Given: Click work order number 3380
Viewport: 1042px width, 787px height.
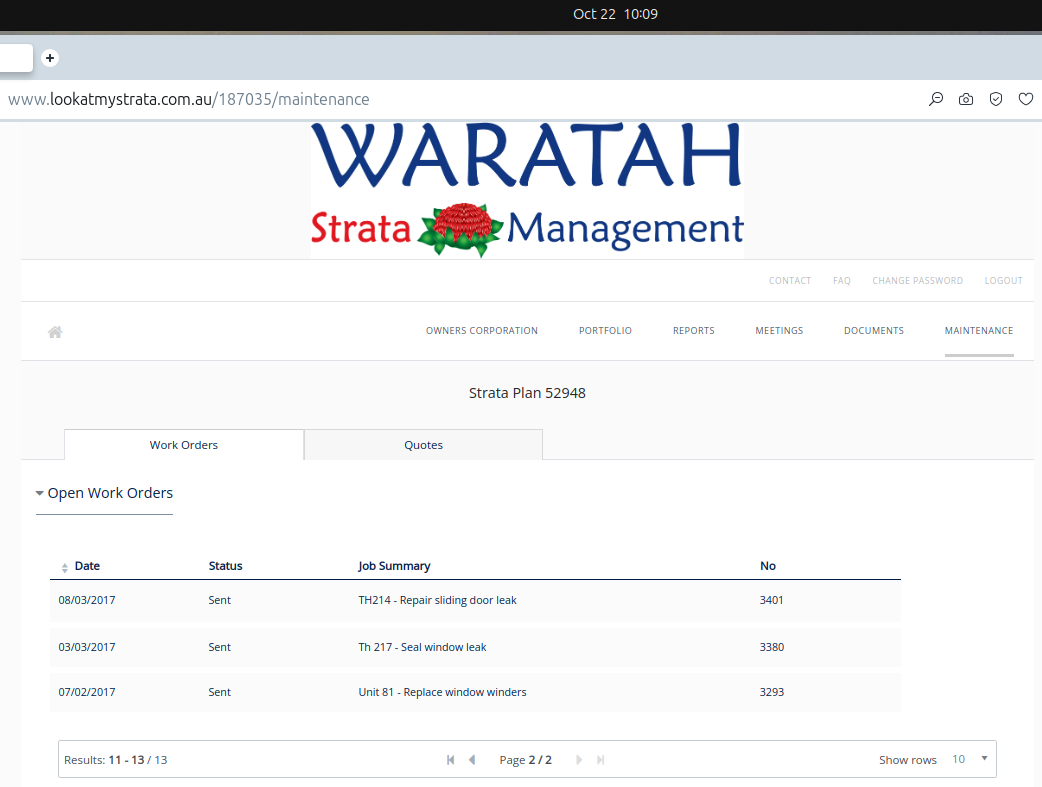Looking at the screenshot, I should pos(772,647).
